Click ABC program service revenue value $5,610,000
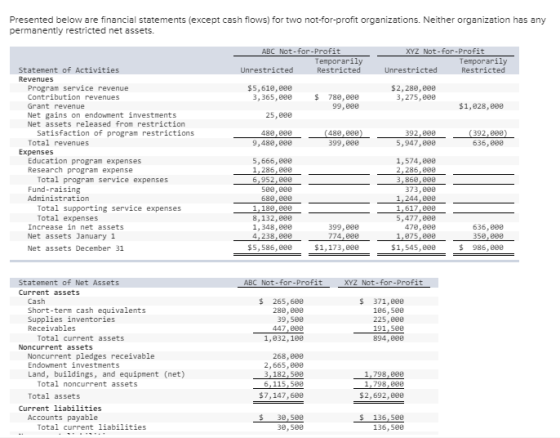Screen dimensions: 560x438 [x=270, y=88]
